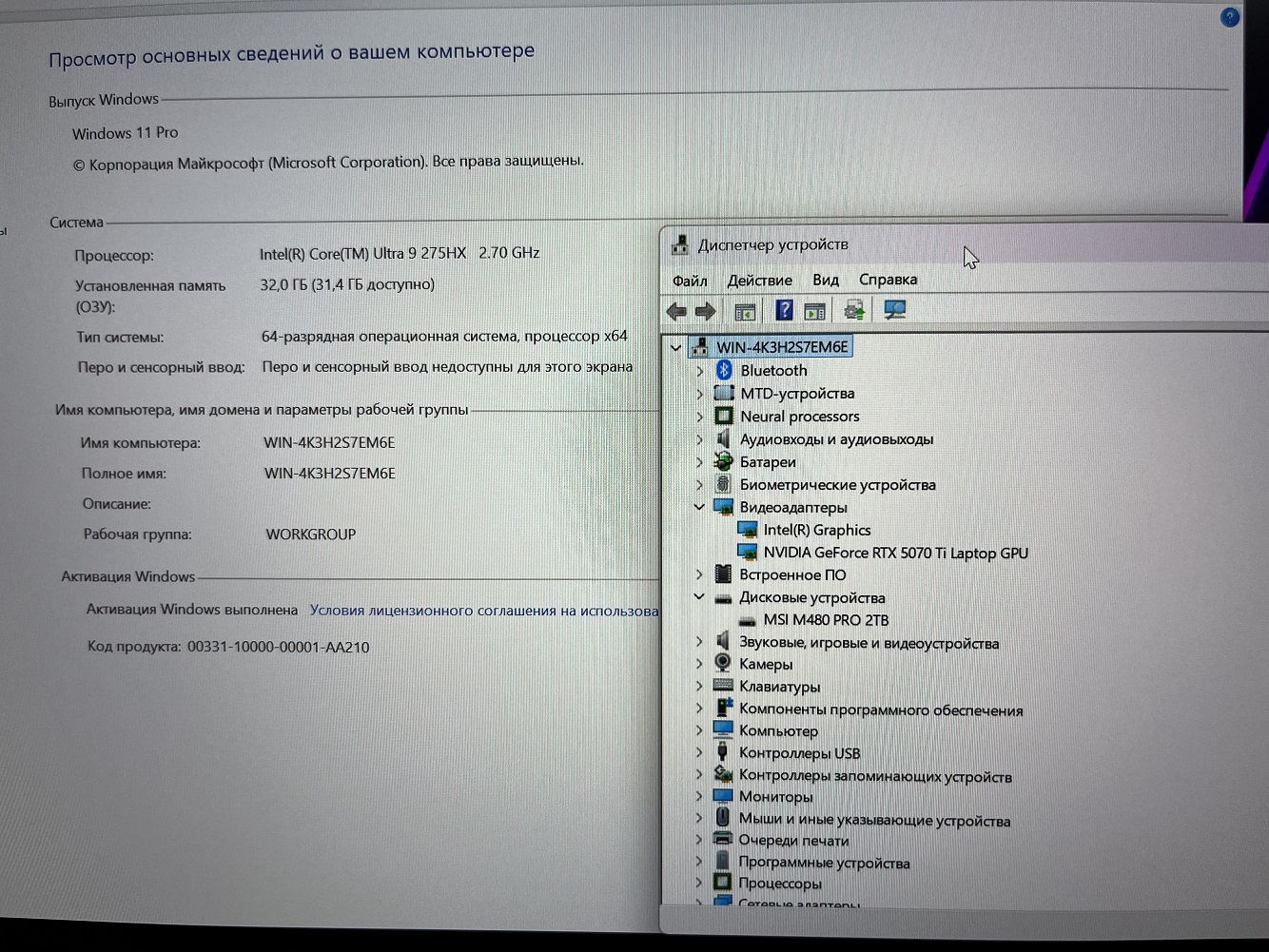Collapse the Дисковые устройства node
The height and width of the screenshot is (952, 1269).
tap(699, 597)
